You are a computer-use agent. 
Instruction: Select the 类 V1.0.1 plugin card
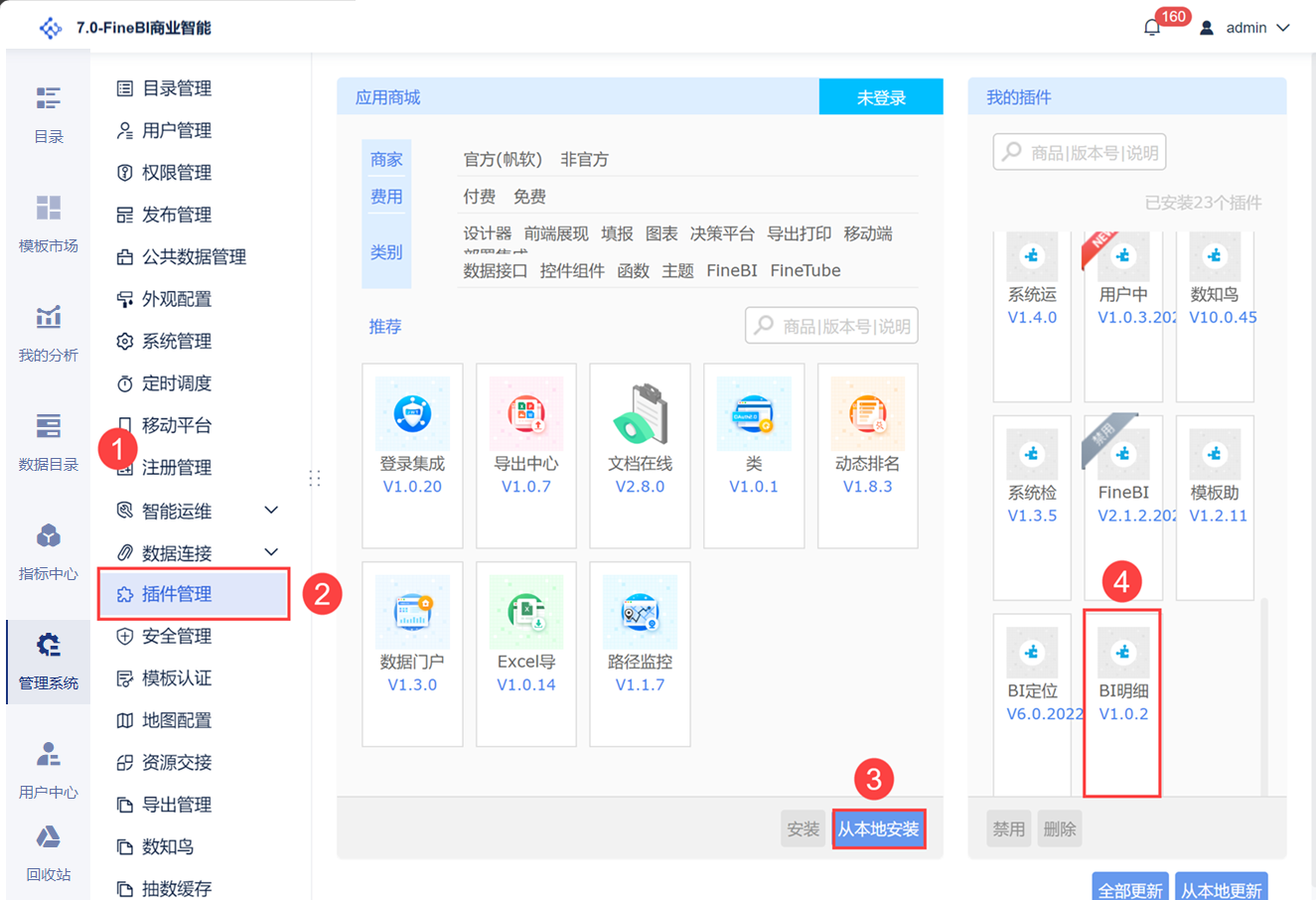(x=754, y=456)
